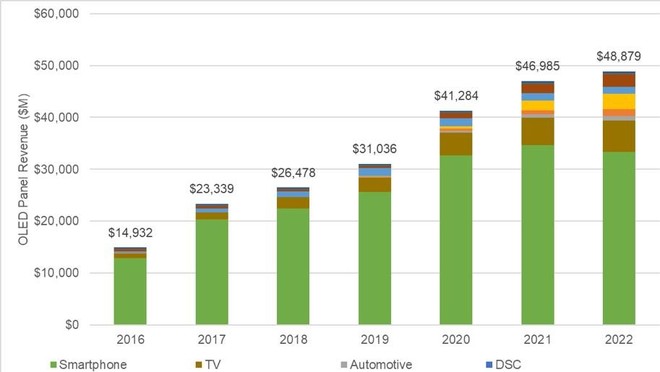
Task: Click the 2019 x-axis label
Action: (x=375, y=339)
